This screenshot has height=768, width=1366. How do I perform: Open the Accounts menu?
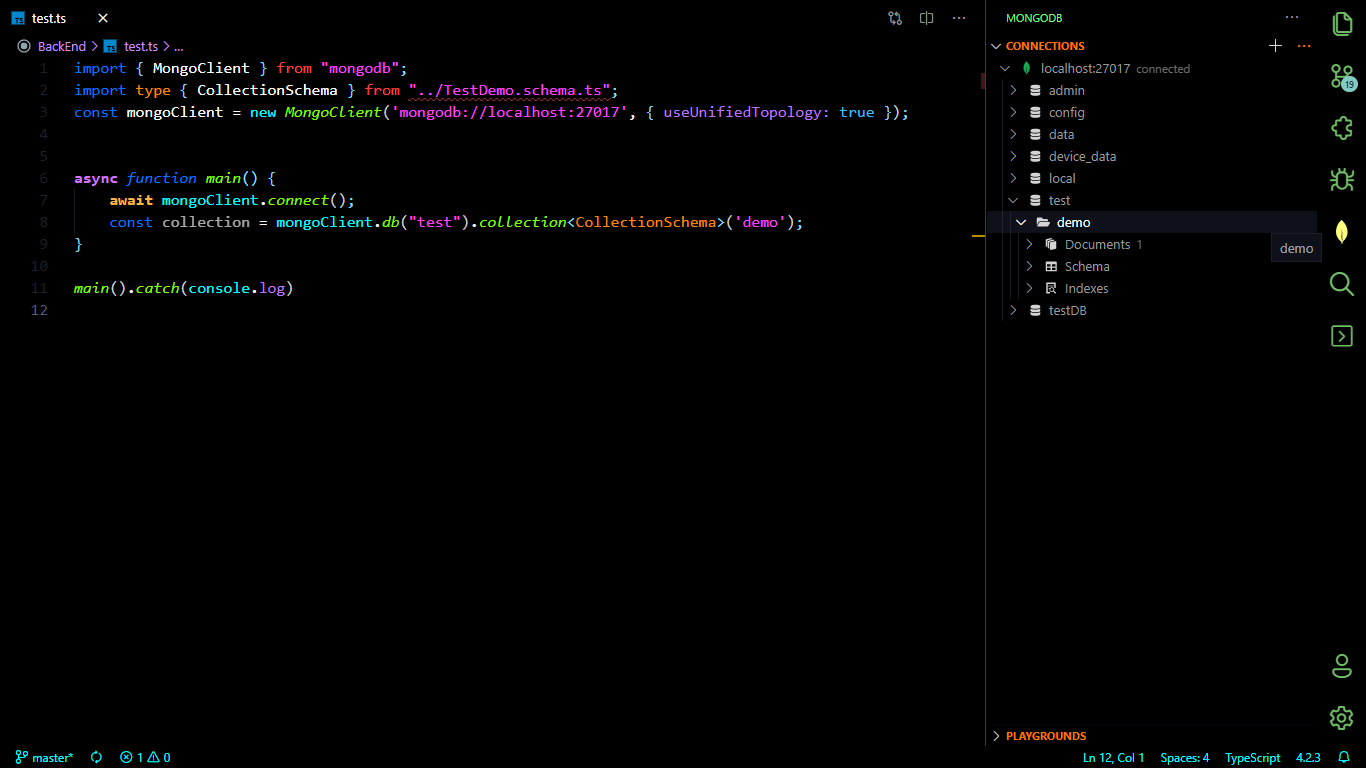click(1342, 666)
